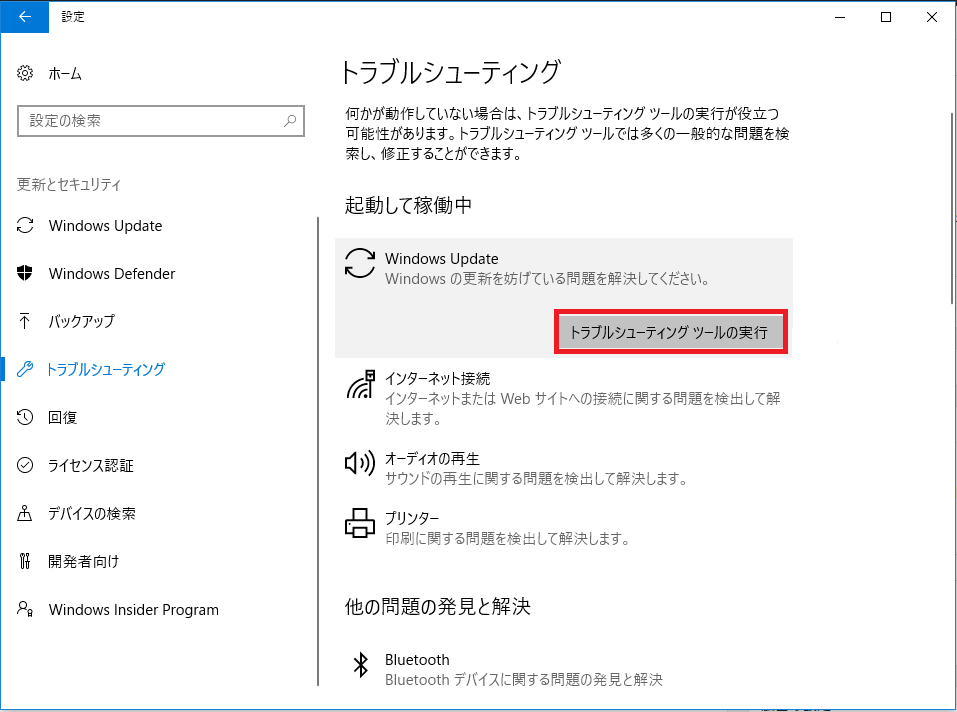Select the バックアップ (Backup) icon

point(25,321)
